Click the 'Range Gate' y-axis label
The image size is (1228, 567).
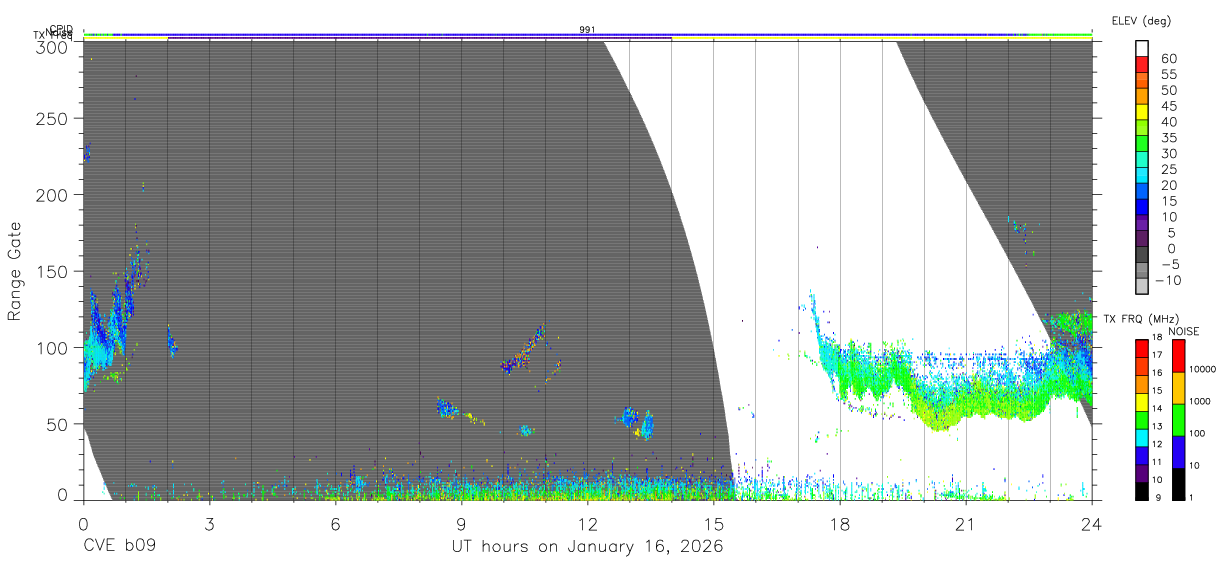(x=15, y=271)
